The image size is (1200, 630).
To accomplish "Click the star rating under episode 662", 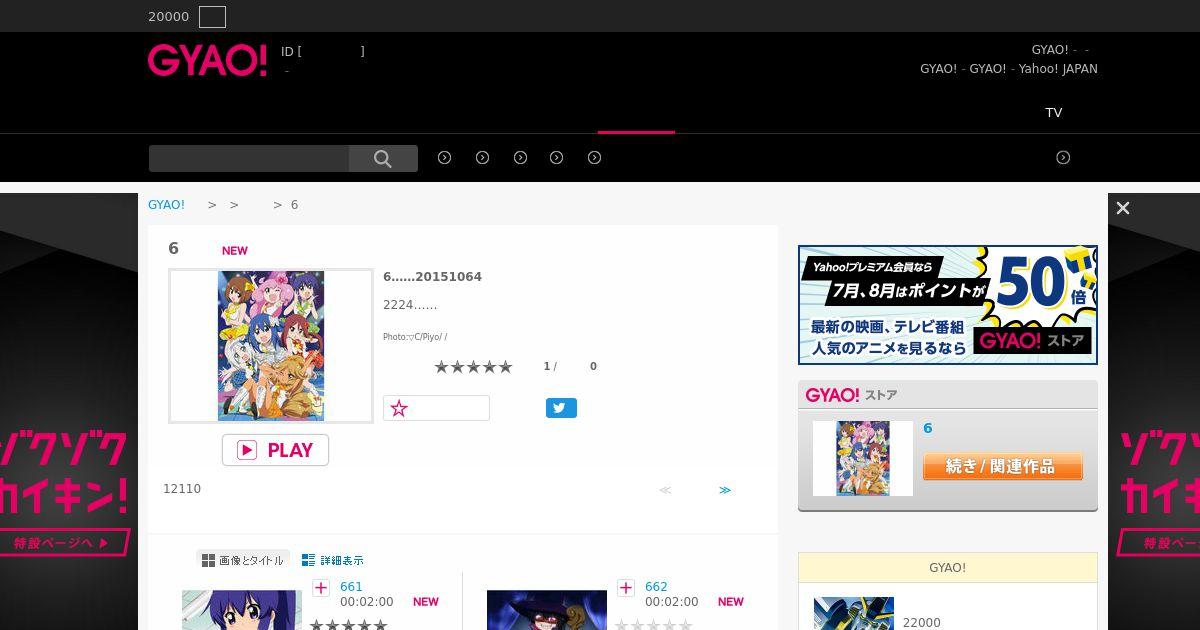I will pos(653,625).
